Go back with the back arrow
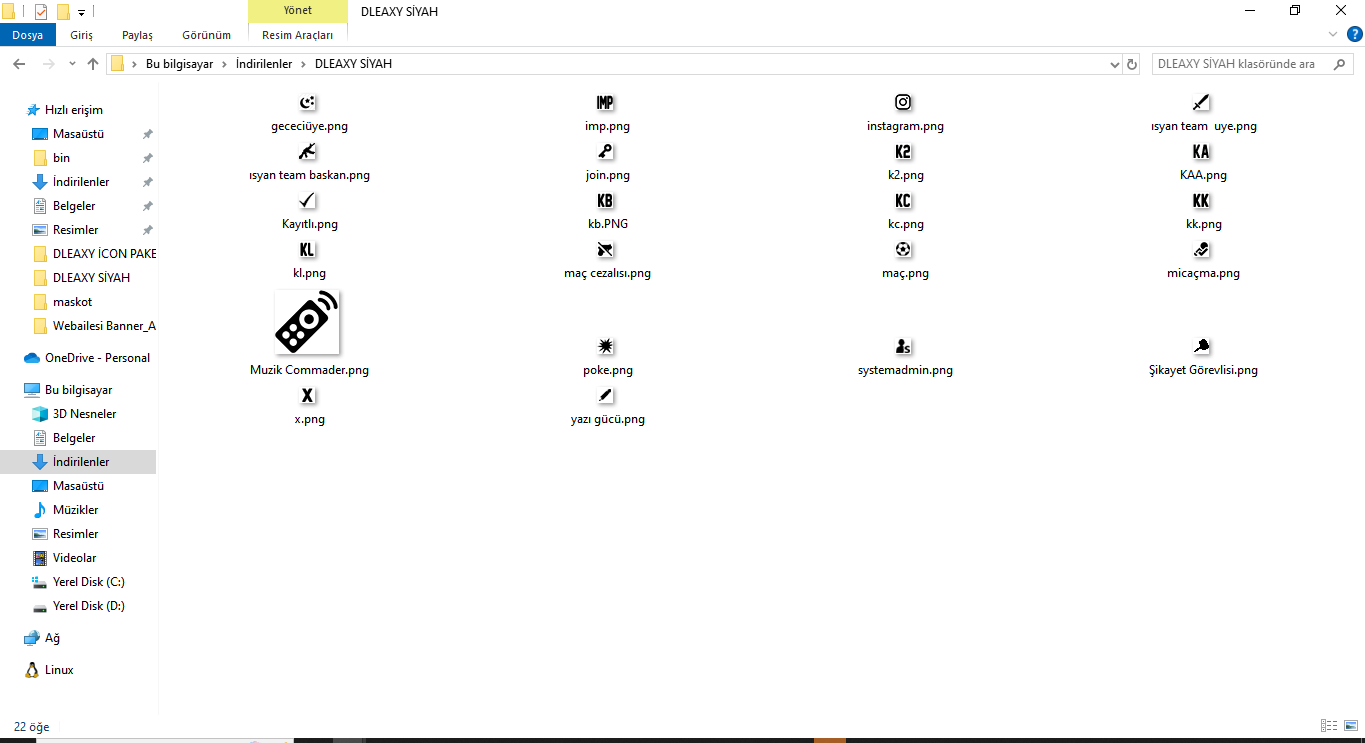This screenshot has height=743, width=1365. [19, 64]
